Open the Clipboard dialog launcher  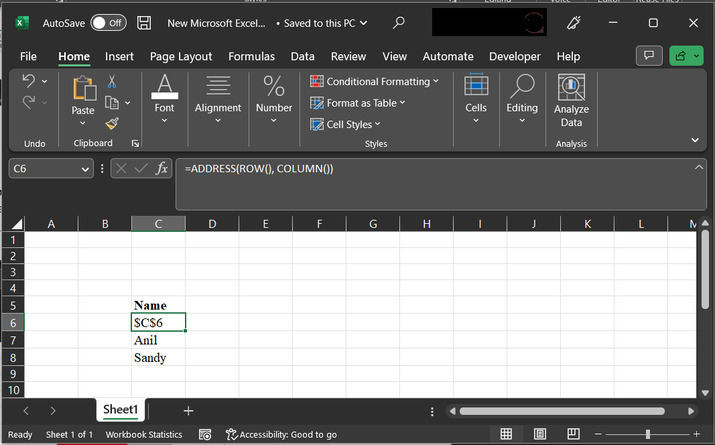click(x=135, y=144)
